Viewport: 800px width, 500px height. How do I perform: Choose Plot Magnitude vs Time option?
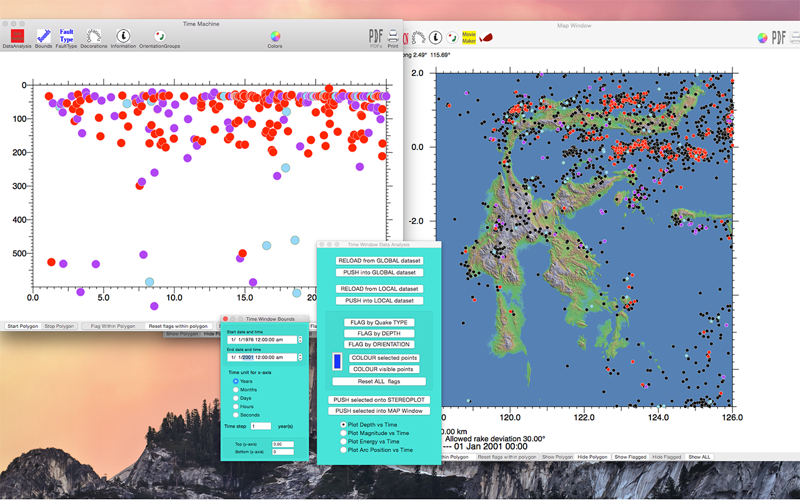[x=343, y=433]
